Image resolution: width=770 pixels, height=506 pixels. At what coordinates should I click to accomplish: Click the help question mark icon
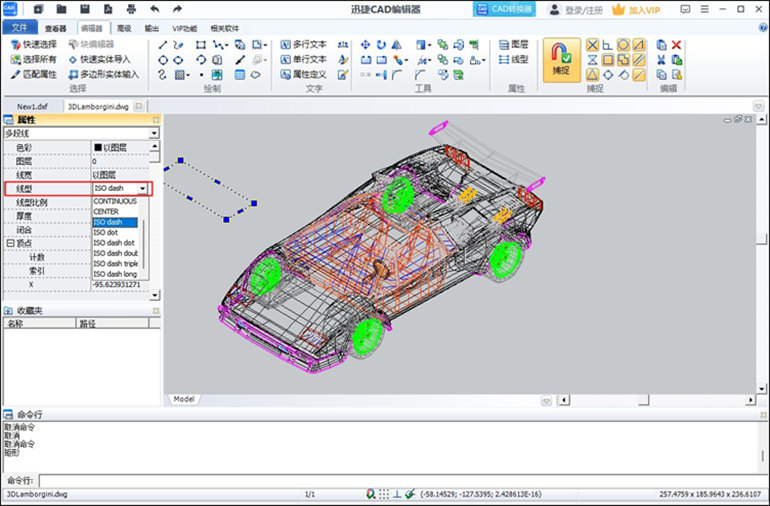[763, 28]
